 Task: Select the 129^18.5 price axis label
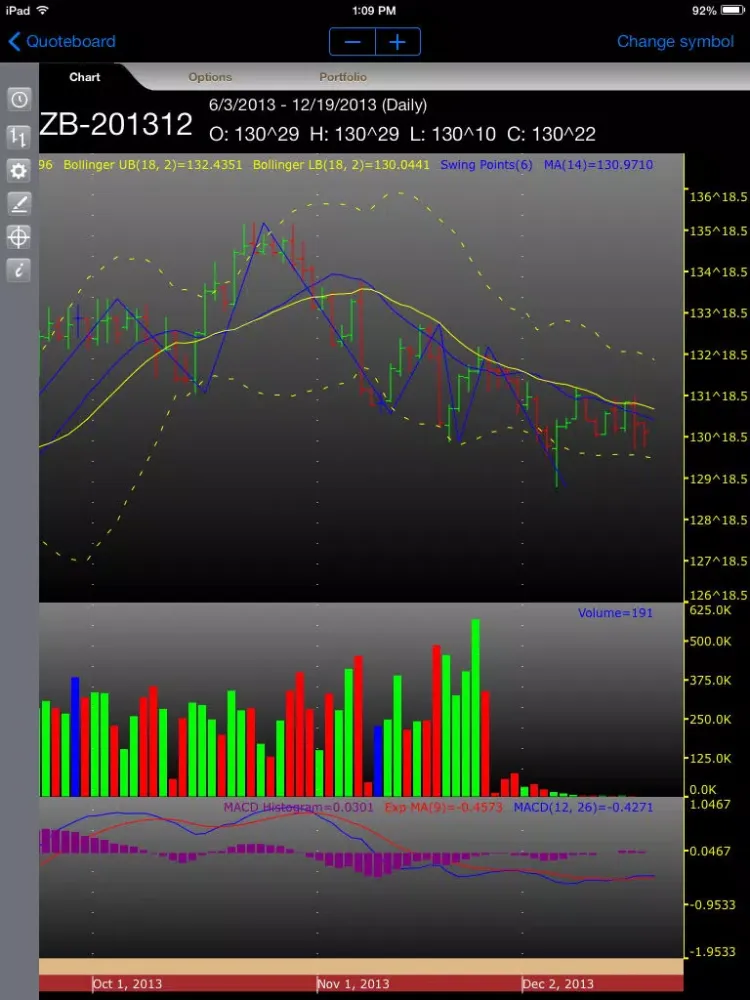tap(718, 478)
